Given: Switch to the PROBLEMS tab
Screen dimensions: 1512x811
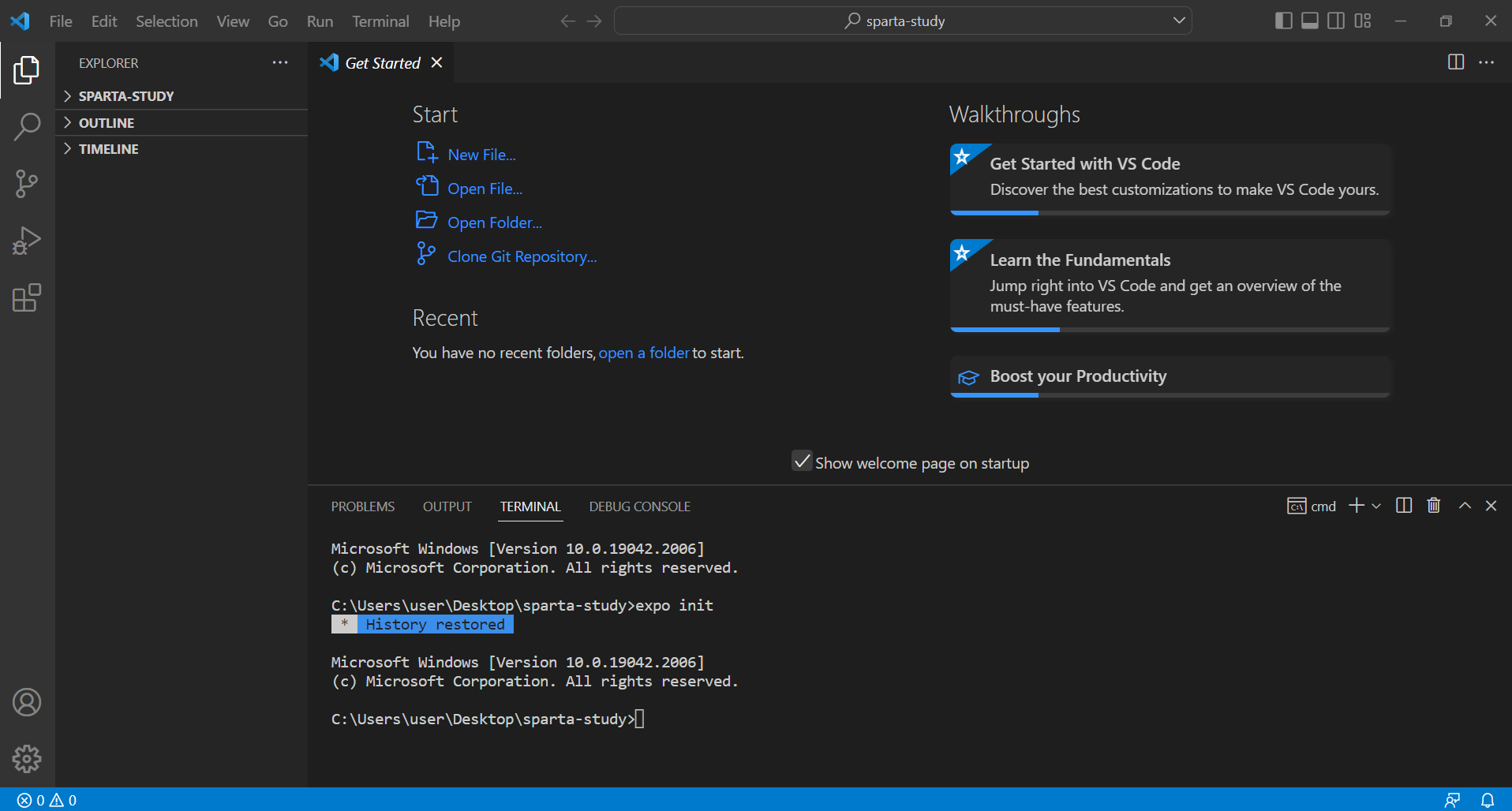Looking at the screenshot, I should pyautogui.click(x=363, y=506).
